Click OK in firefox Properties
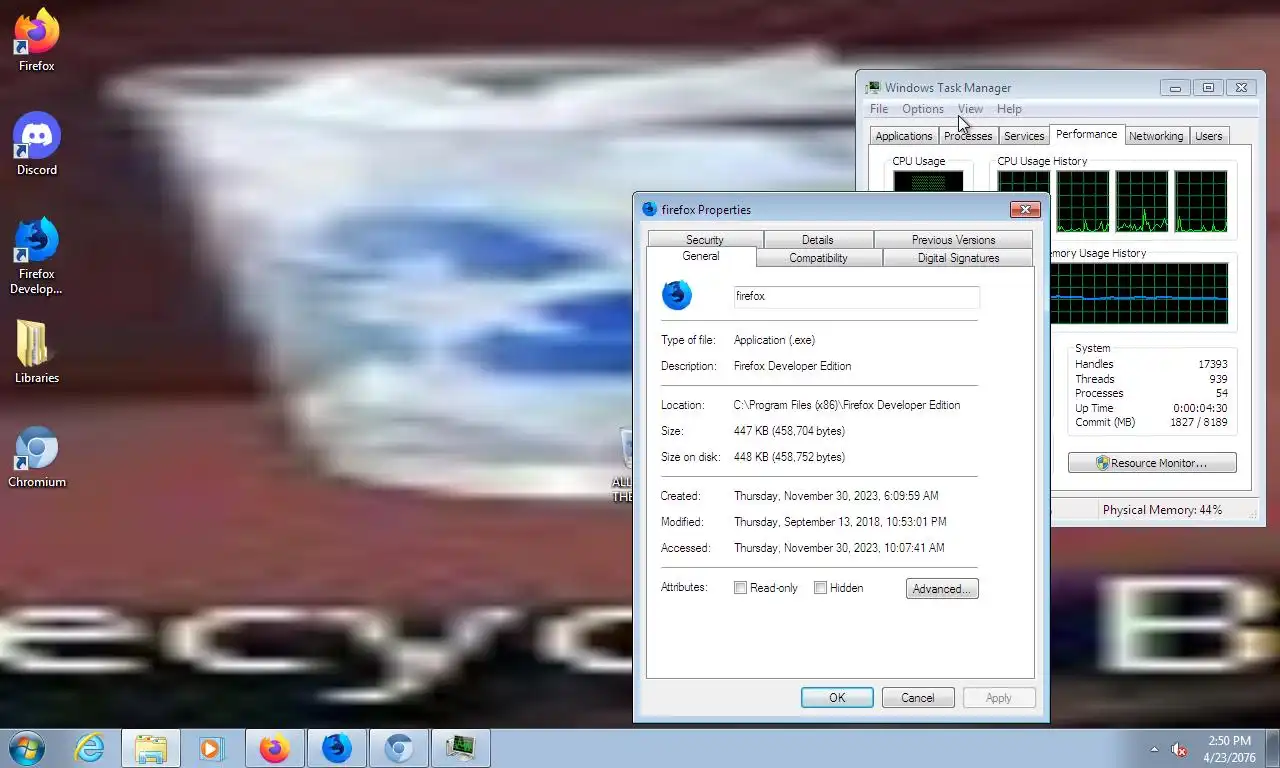1280x768 pixels. 837,698
